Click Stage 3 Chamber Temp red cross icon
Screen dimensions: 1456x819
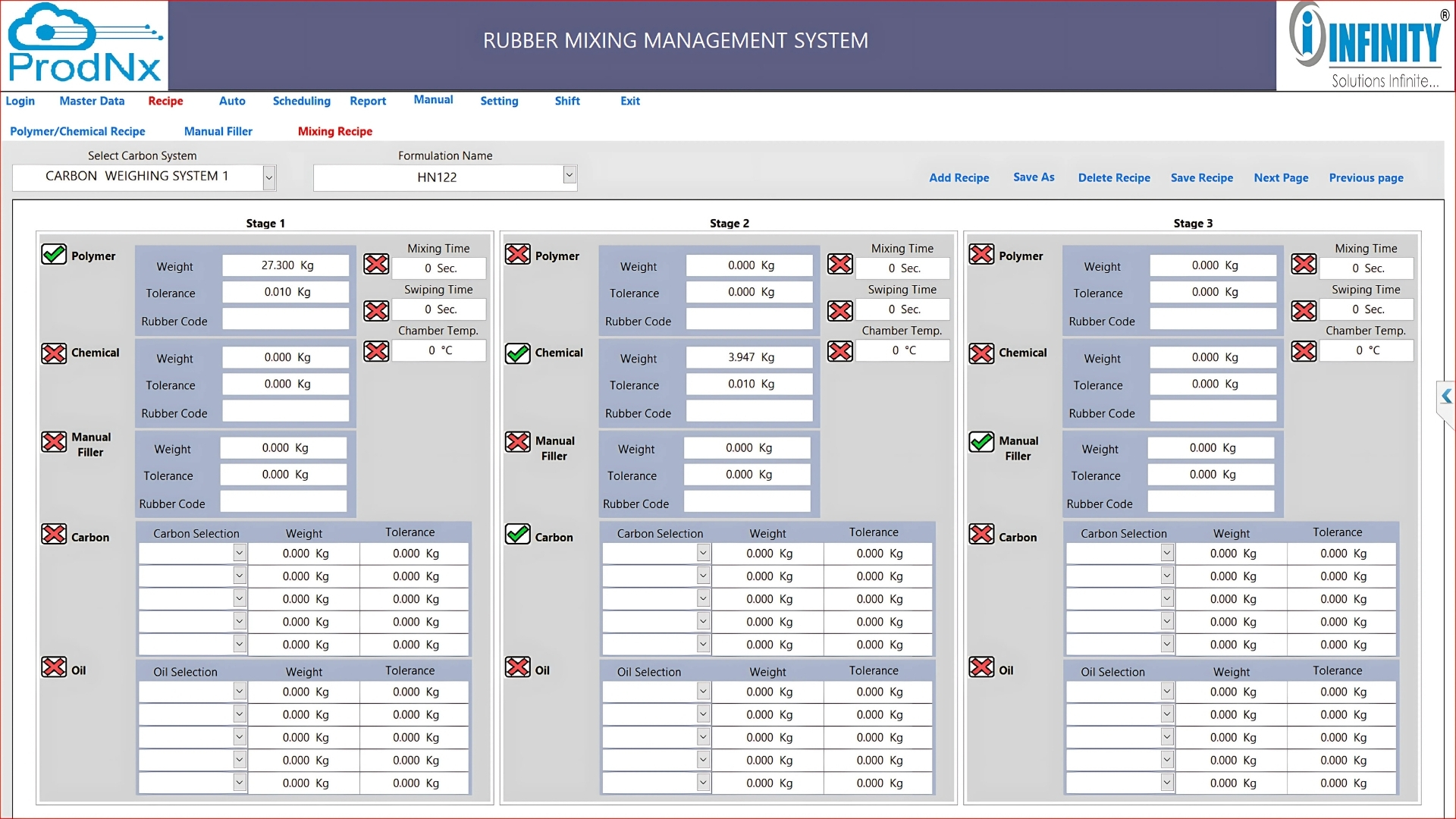[1304, 351]
